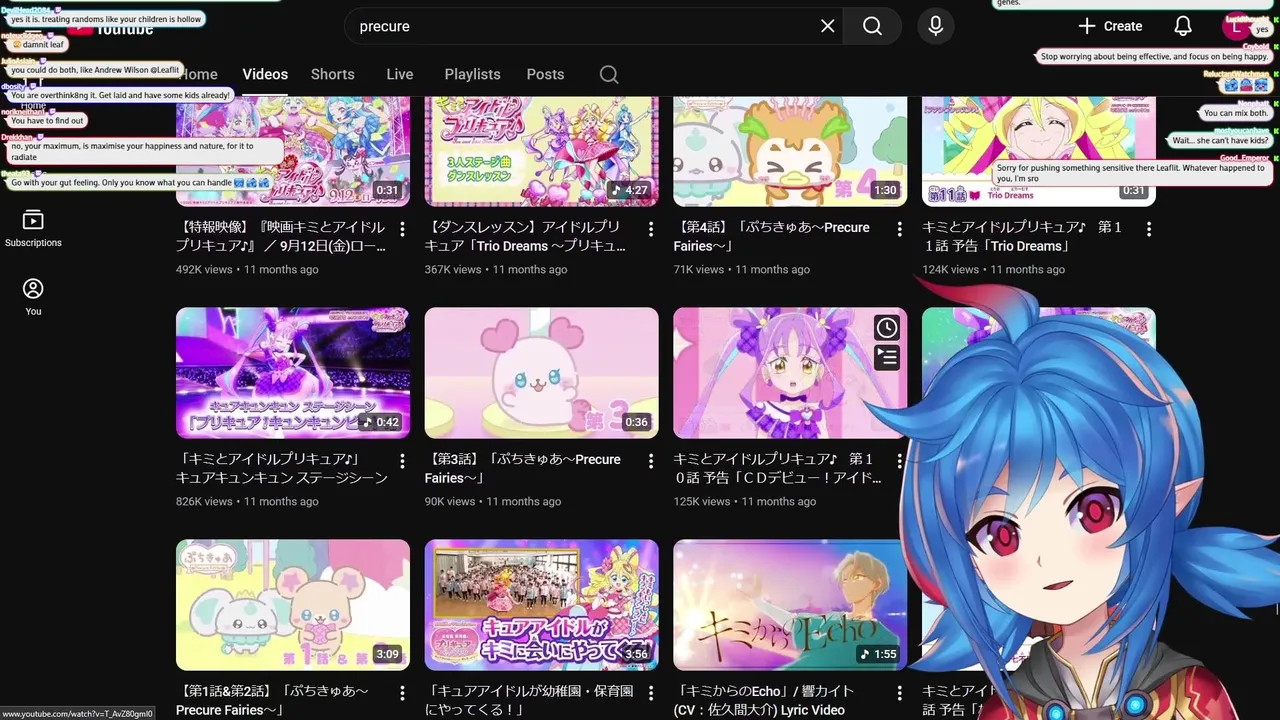Open the Create upload menu
Image resolution: width=1280 pixels, height=720 pixels.
pyautogui.click(x=1110, y=26)
